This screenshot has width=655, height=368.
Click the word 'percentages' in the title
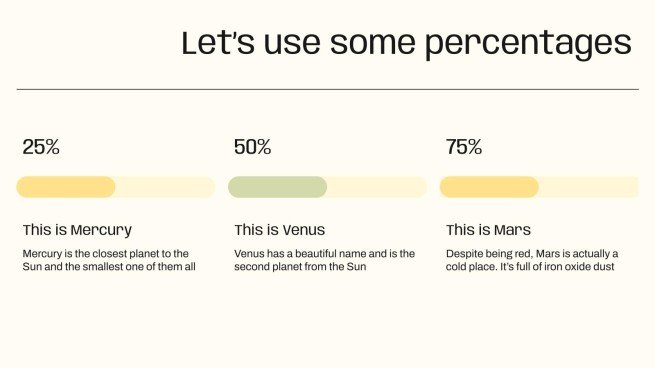click(x=528, y=44)
